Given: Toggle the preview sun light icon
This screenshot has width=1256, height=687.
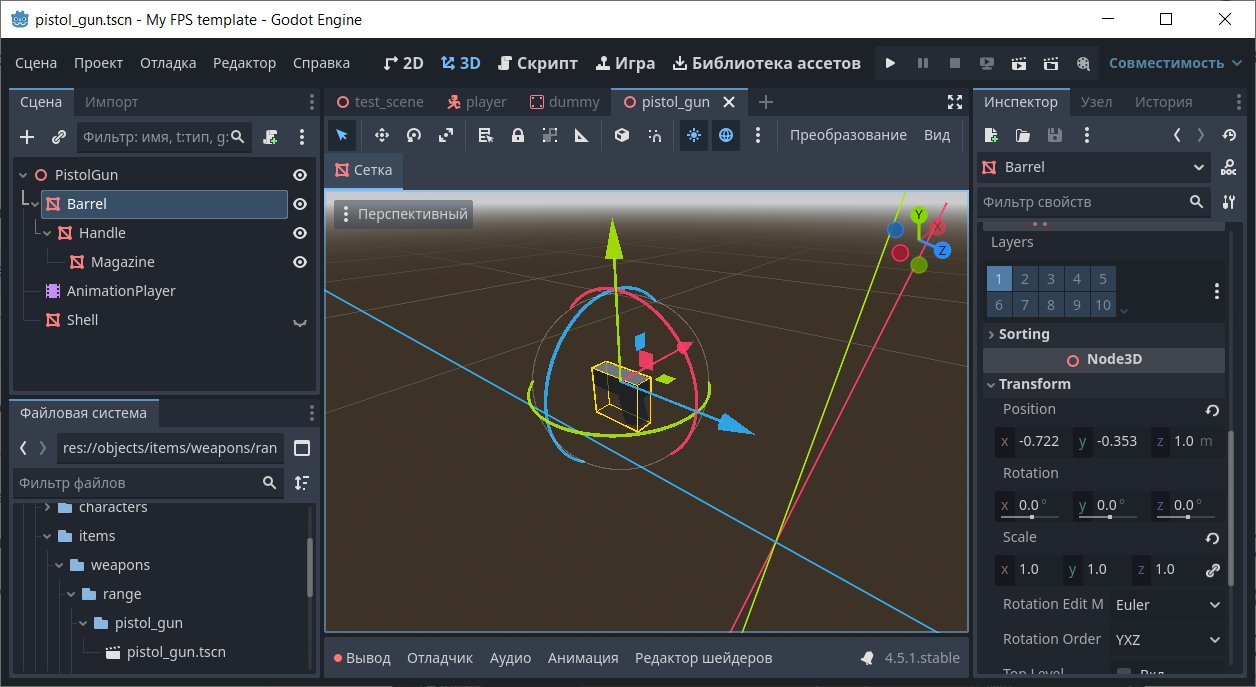Looking at the screenshot, I should pyautogui.click(x=694, y=135).
